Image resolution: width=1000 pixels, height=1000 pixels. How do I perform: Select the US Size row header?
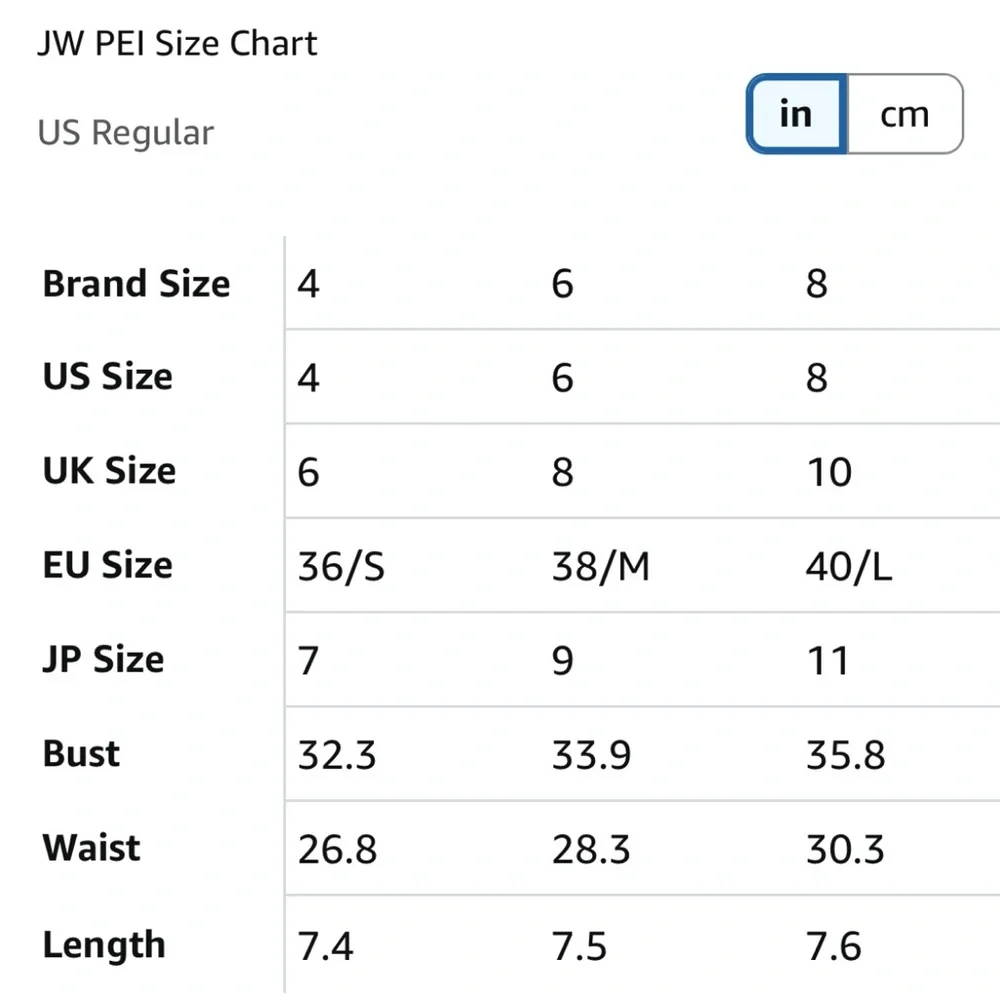[108, 377]
